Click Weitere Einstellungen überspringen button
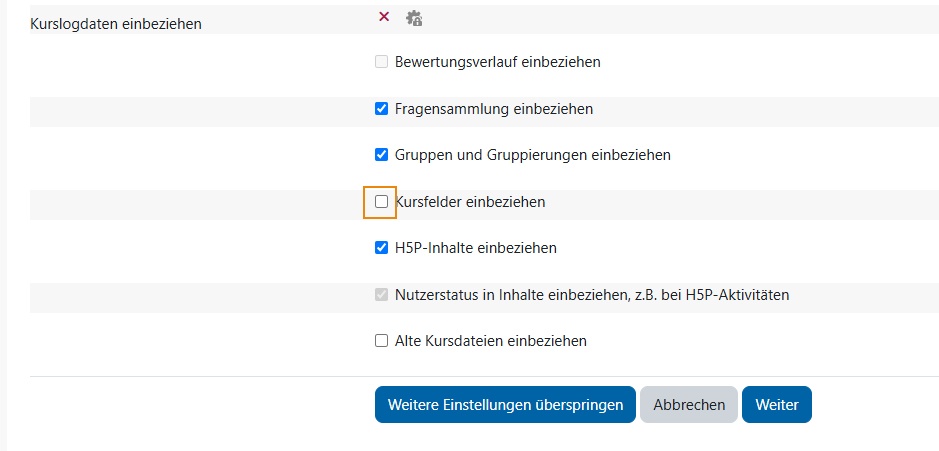Screen dimensions: 939x451 tap(505, 405)
